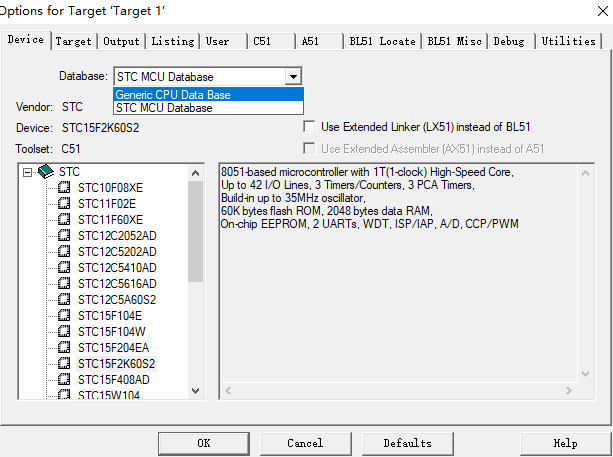Collapse the STC vendor tree node
Viewport: 613px width, 457px height.
[x=27, y=172]
